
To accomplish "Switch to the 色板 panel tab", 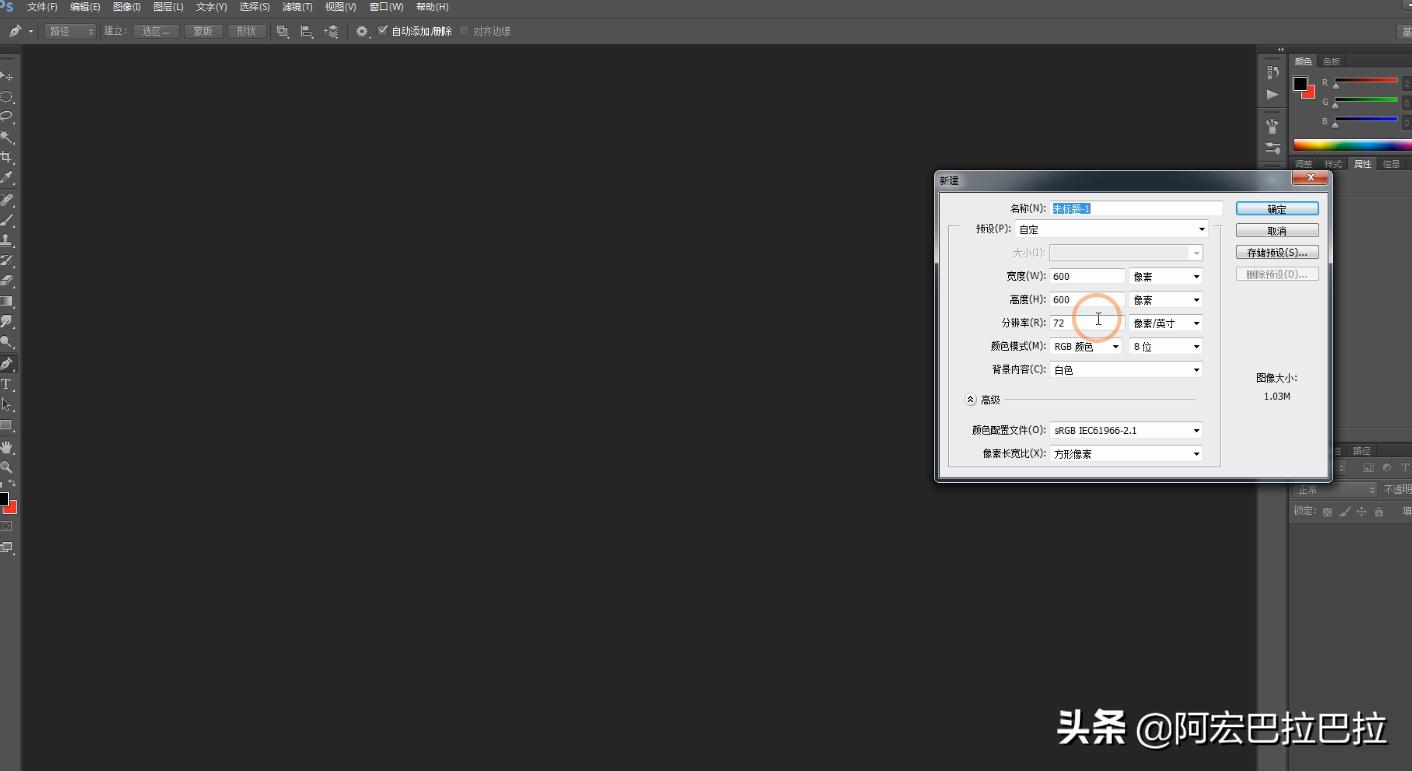I will (1330, 60).
